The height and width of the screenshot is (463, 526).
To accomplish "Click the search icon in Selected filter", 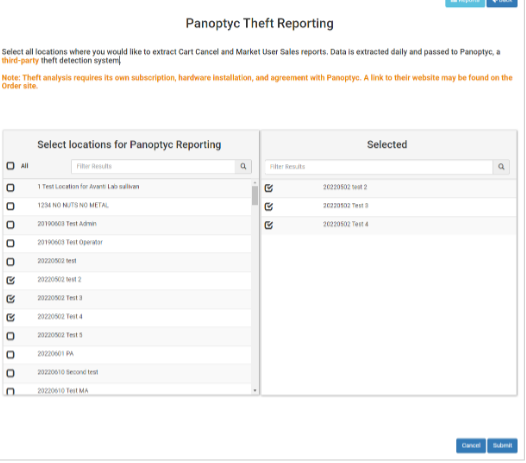I will [x=501, y=167].
